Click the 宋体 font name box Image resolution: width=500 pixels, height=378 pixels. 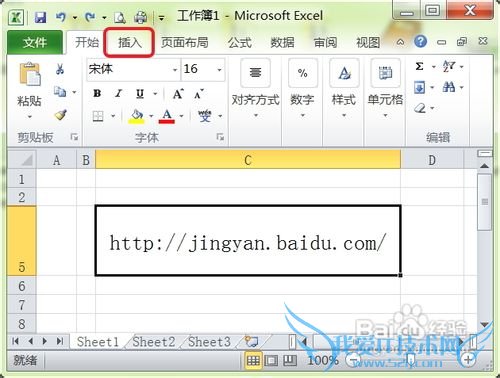tap(129, 69)
